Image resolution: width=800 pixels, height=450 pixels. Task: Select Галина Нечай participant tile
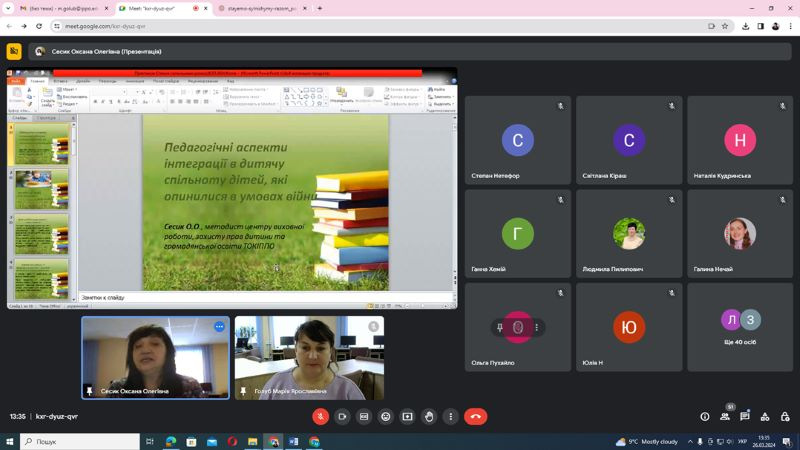click(x=740, y=234)
